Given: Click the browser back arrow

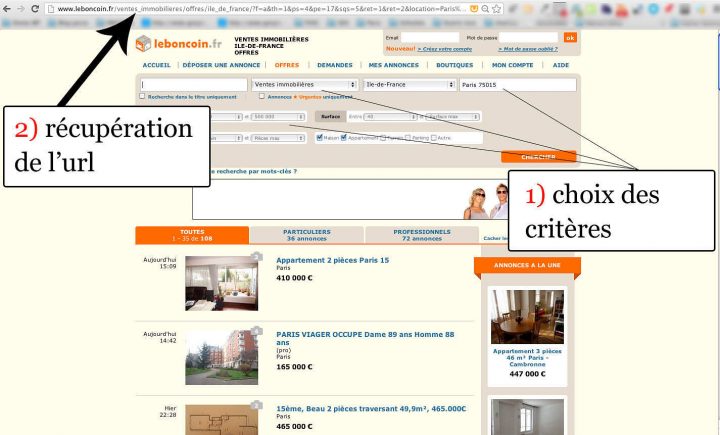Looking at the screenshot, I should (8, 10).
